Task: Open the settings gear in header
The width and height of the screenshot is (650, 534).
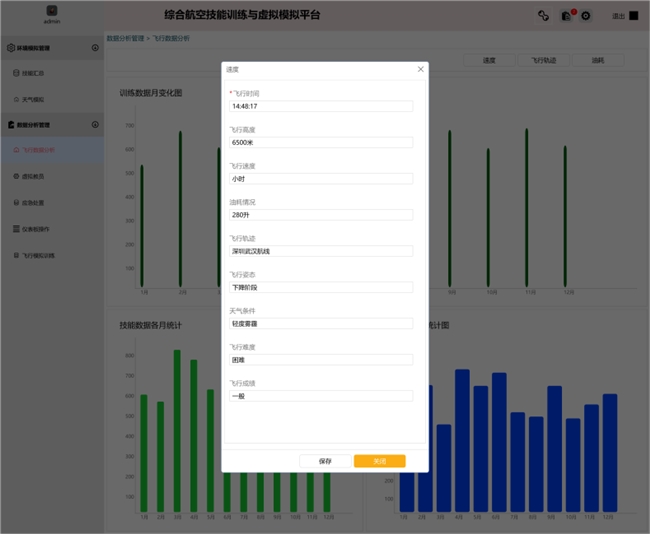Action: [586, 16]
